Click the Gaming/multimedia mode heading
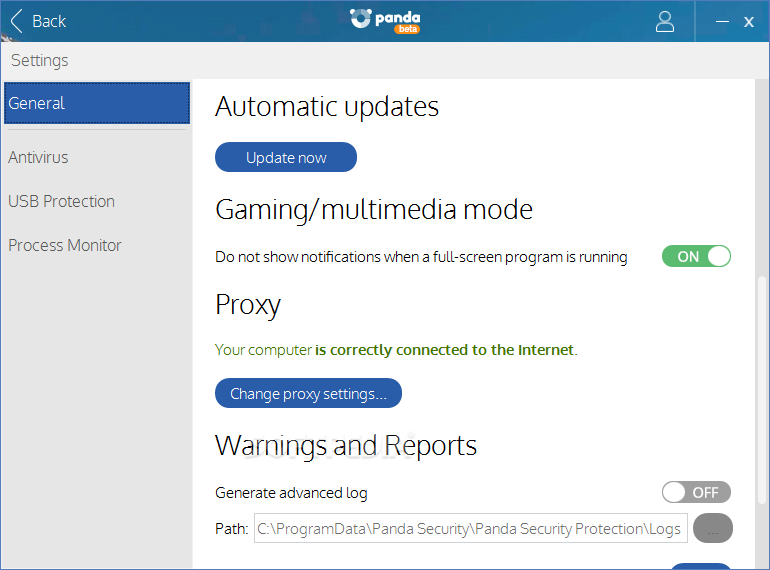This screenshot has width=770, height=570. click(374, 210)
